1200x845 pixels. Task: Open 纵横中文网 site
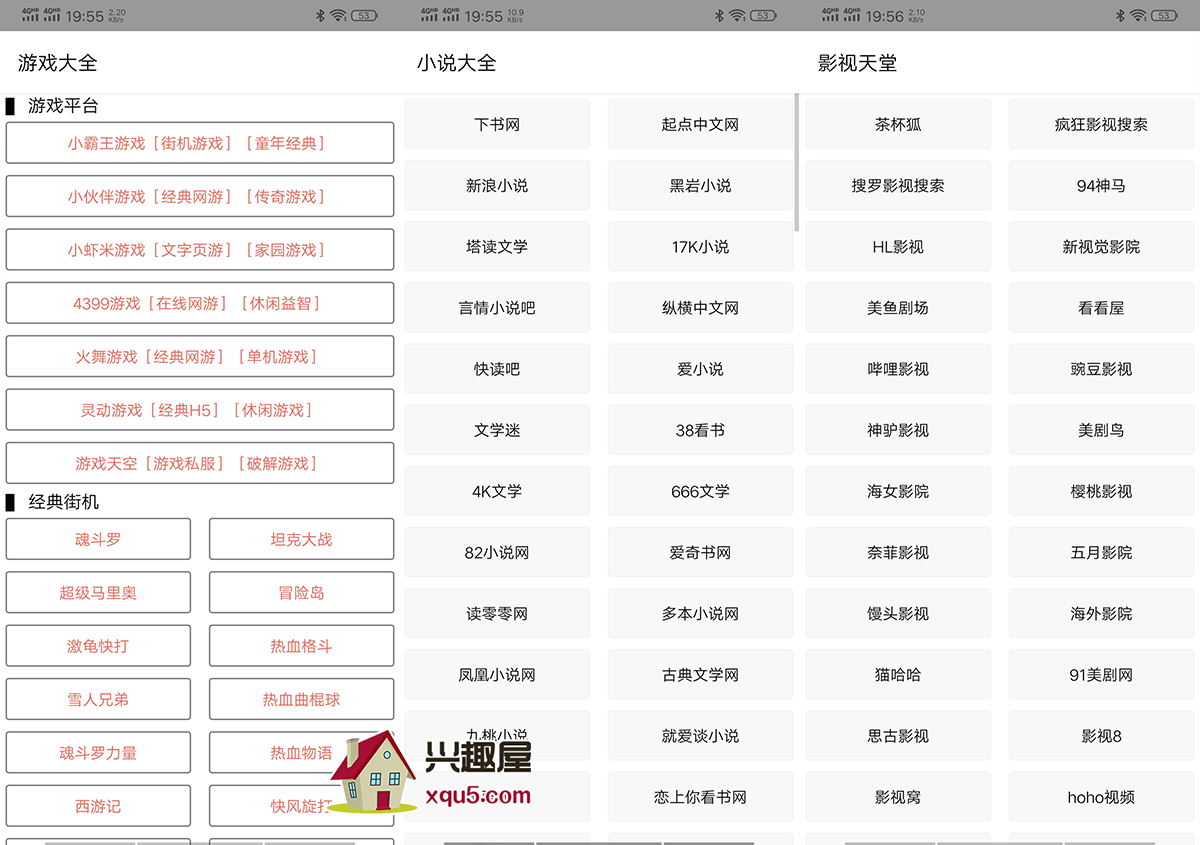click(x=700, y=308)
